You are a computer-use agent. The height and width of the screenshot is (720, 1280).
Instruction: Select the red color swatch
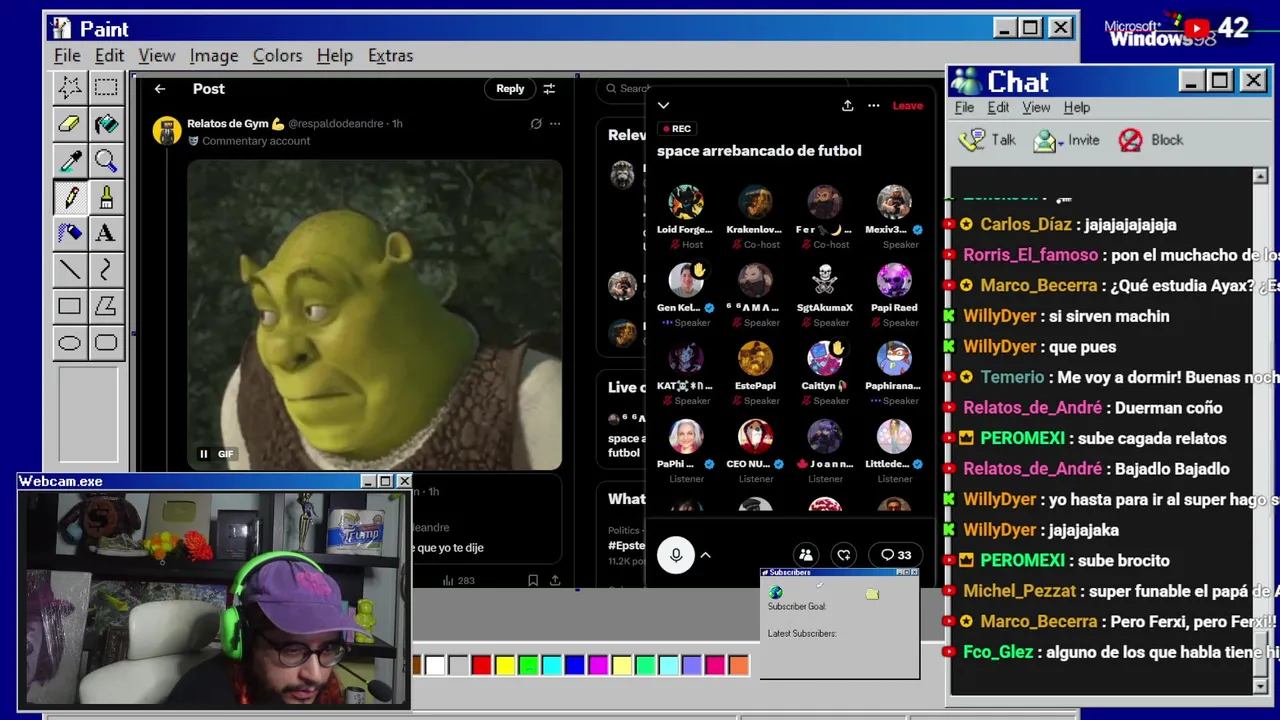point(481,665)
